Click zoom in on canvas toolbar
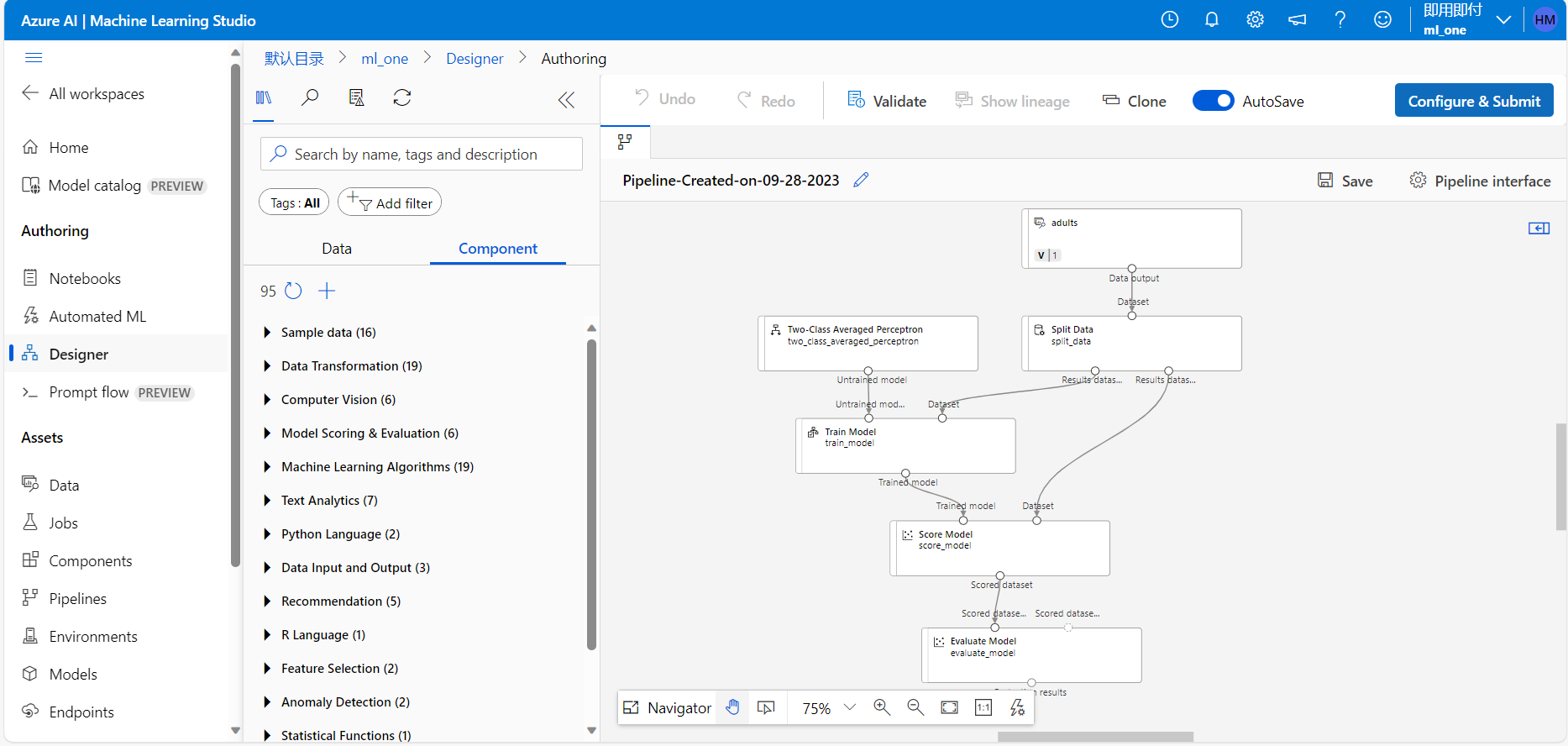Viewport: 1568px width, 746px height. tap(882, 707)
